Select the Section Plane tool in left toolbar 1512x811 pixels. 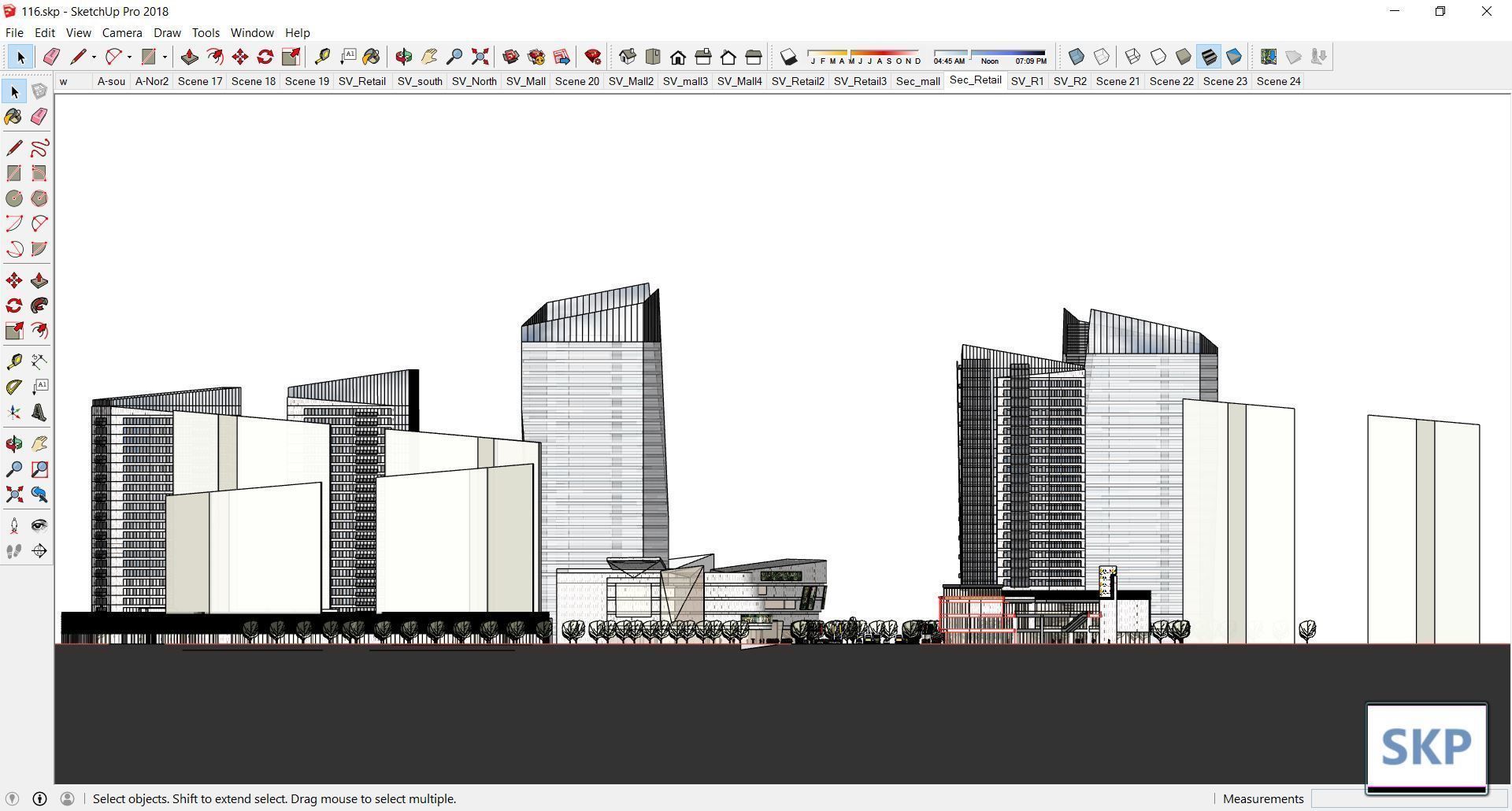(39, 551)
